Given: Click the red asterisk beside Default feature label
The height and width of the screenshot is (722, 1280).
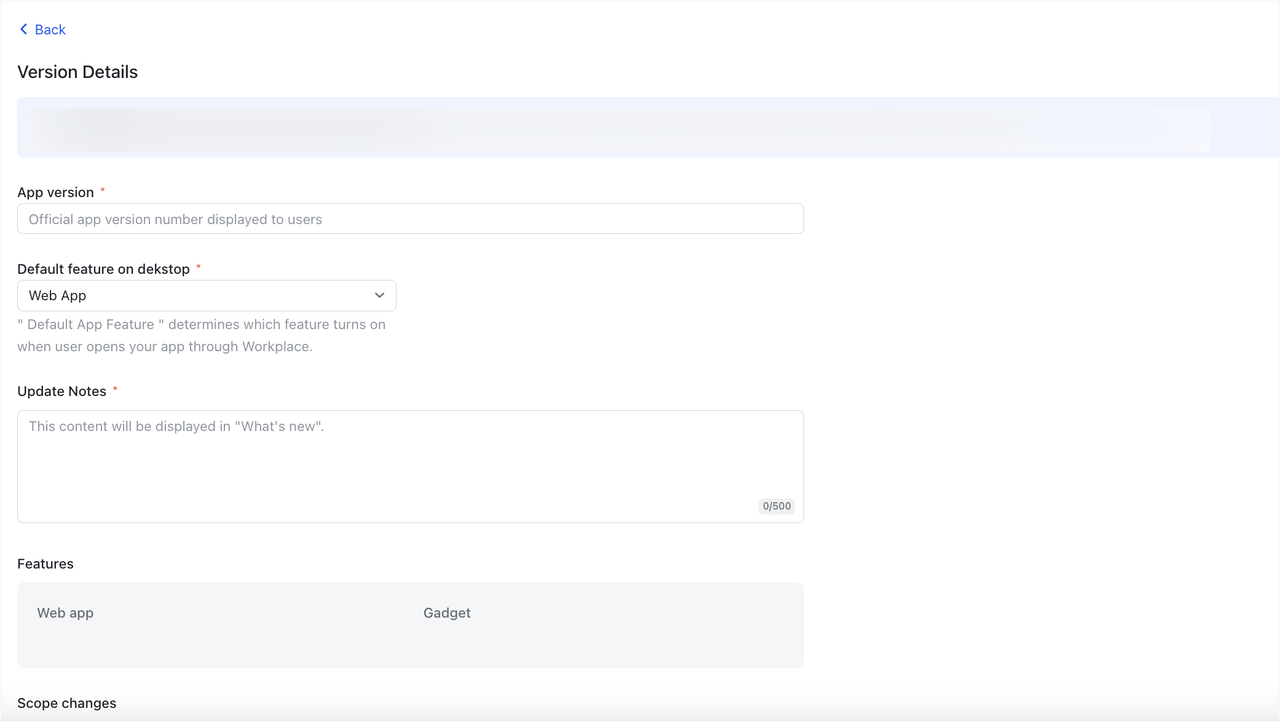Looking at the screenshot, I should coord(198,268).
